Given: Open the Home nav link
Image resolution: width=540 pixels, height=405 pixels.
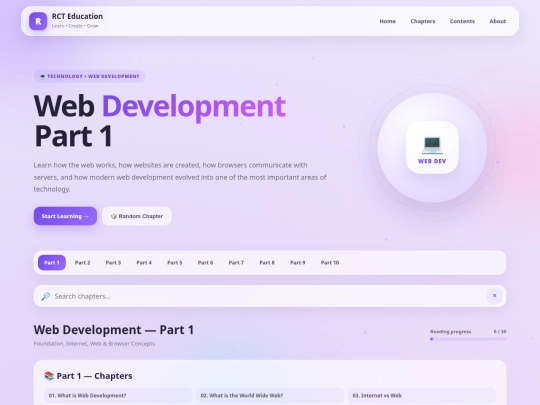Looking at the screenshot, I should pos(387,21).
